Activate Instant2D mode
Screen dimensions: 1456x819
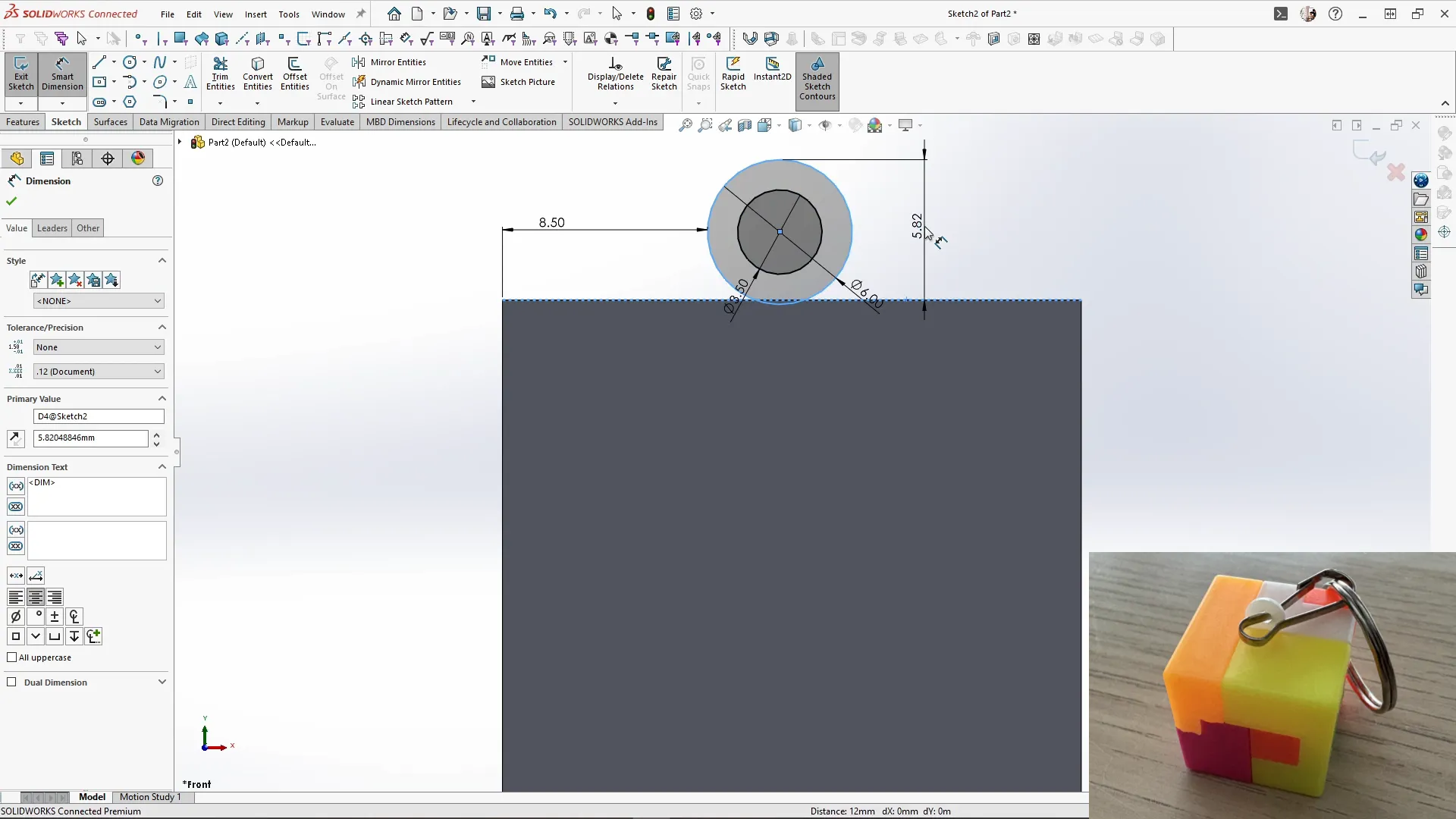773,72
